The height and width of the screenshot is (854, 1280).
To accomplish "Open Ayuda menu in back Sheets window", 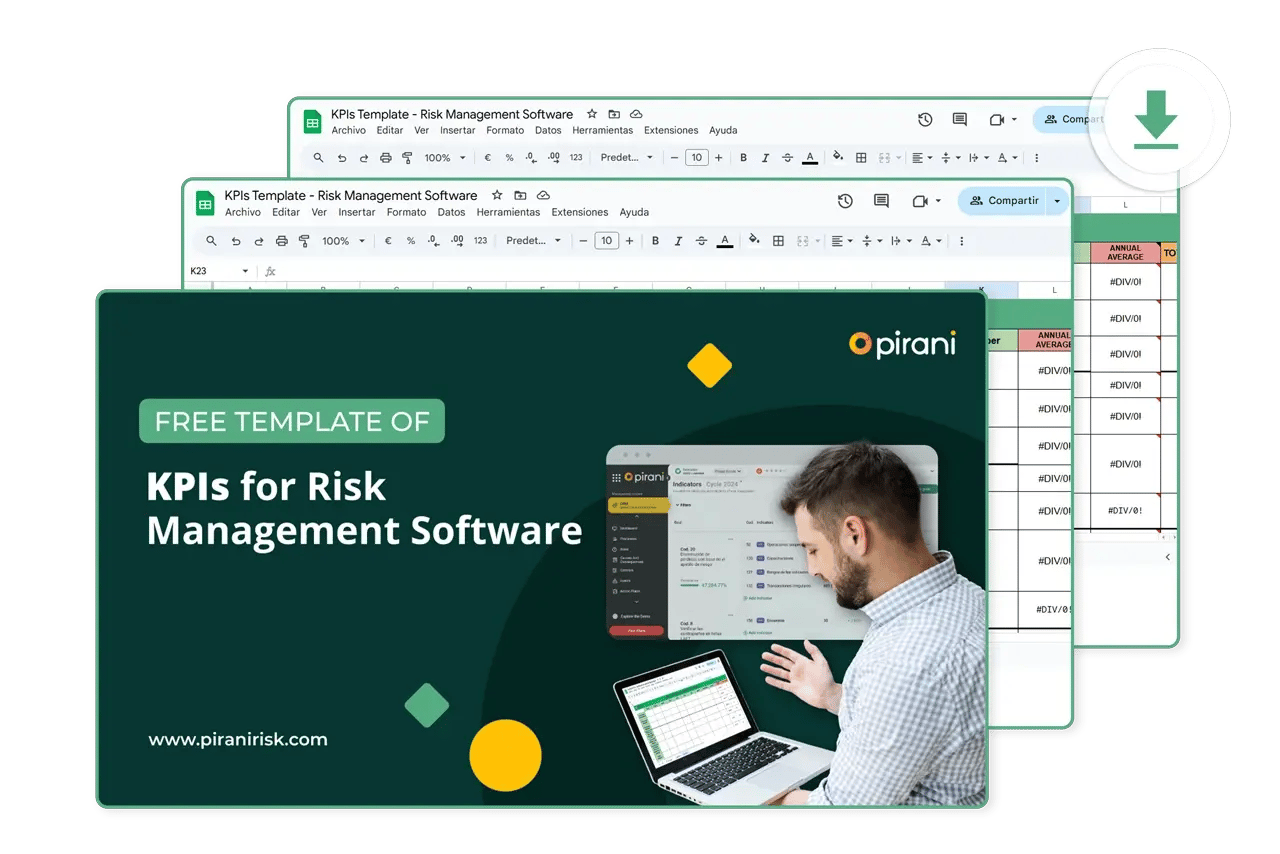I will pyautogui.click(x=723, y=130).
